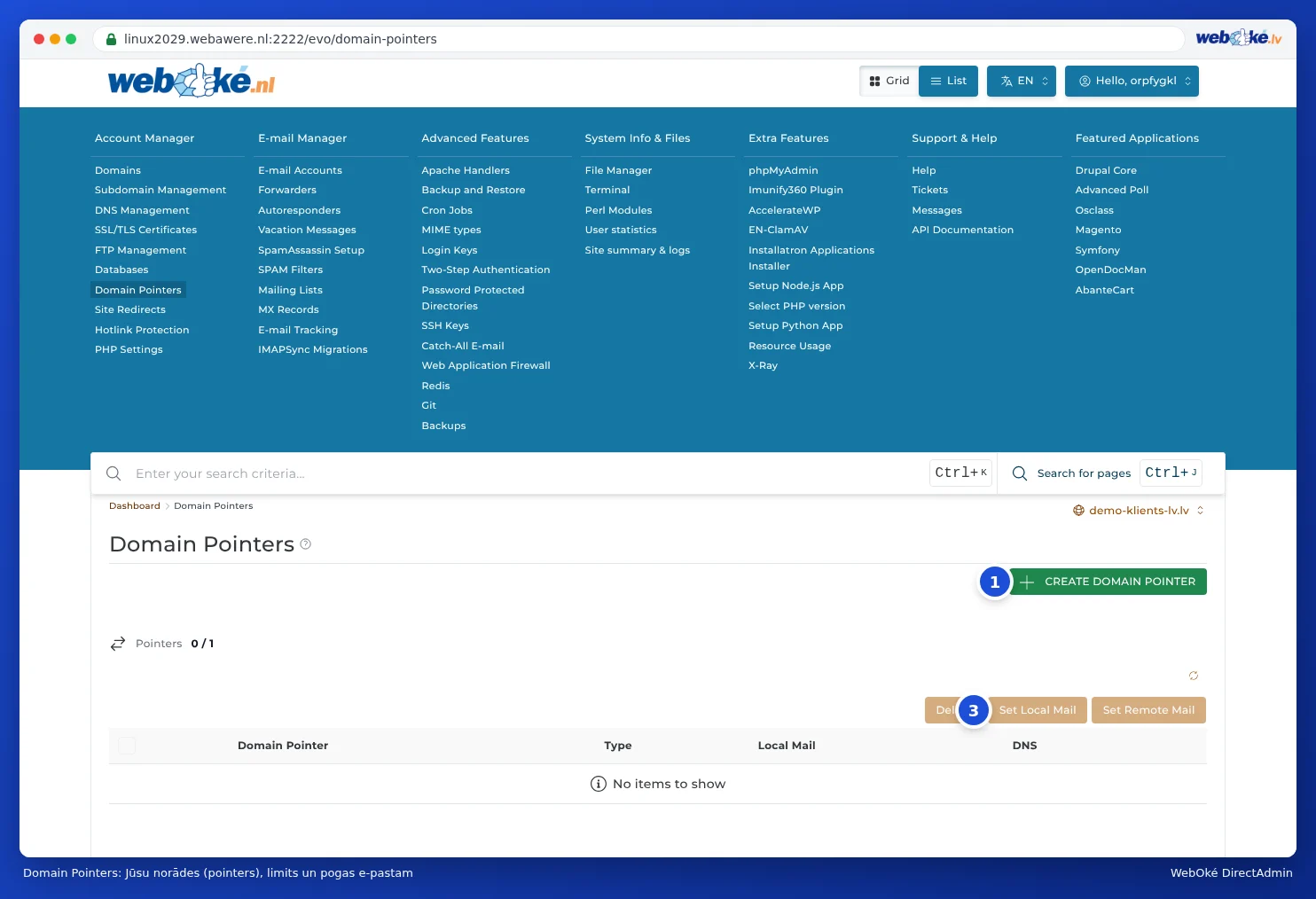The width and height of the screenshot is (1316, 899).
Task: Open Magento featured application
Action: coord(1098,230)
